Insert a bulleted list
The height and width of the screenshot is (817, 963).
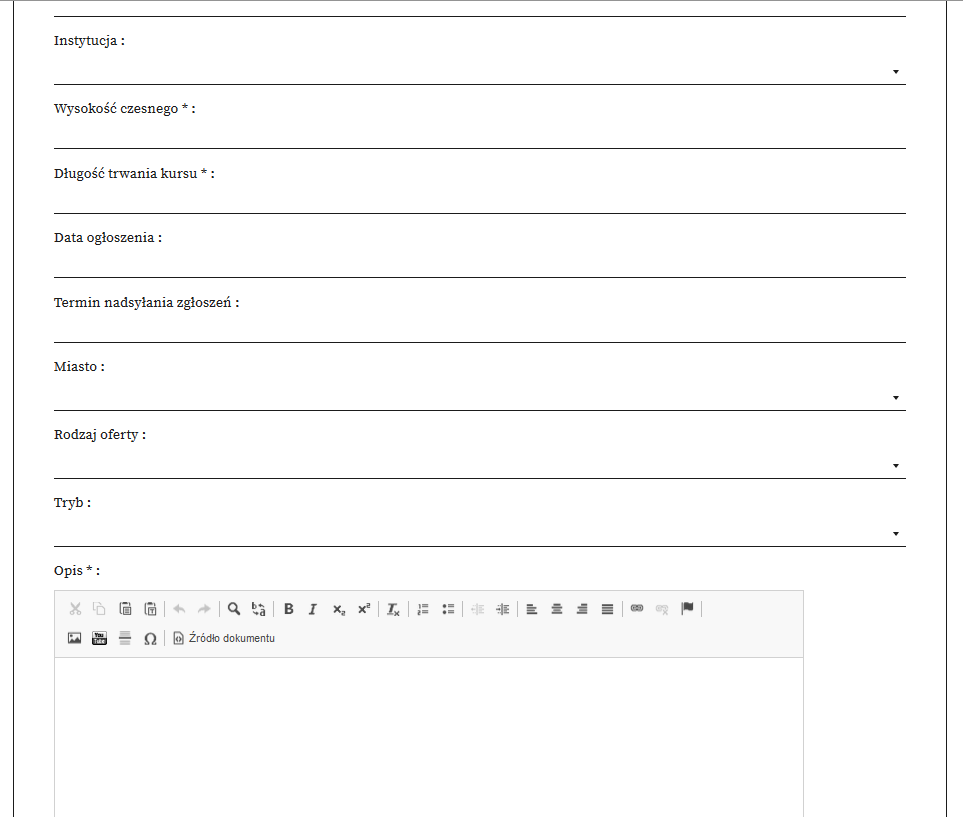(448, 609)
